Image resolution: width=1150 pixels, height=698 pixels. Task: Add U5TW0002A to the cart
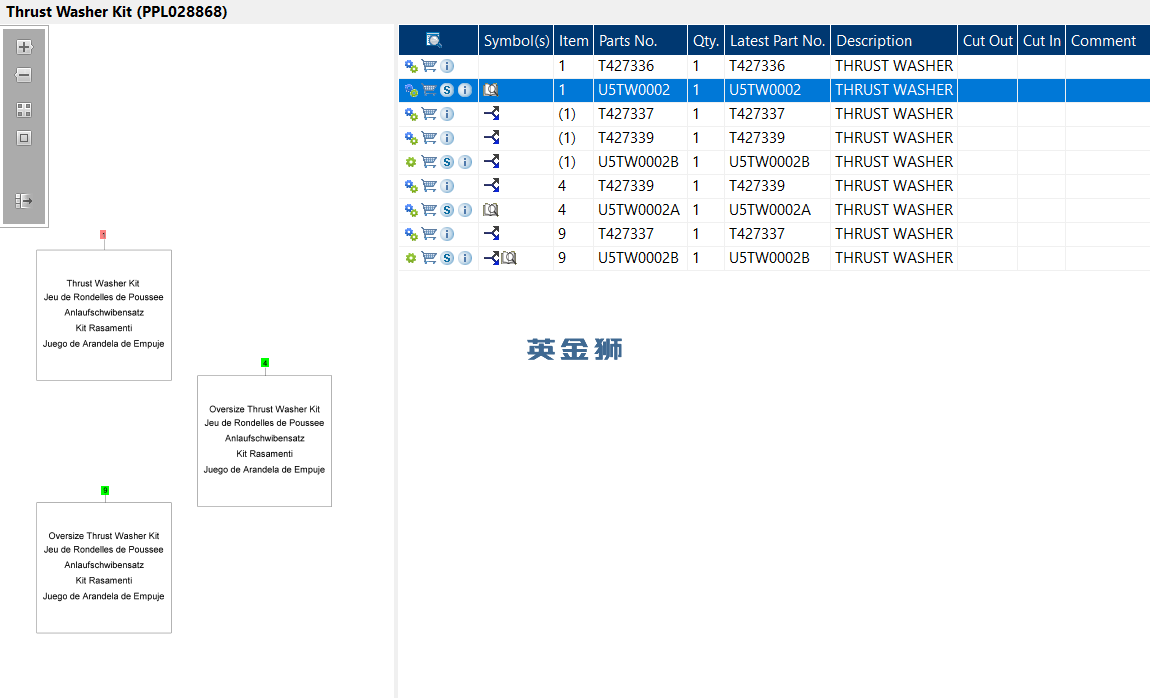point(429,210)
